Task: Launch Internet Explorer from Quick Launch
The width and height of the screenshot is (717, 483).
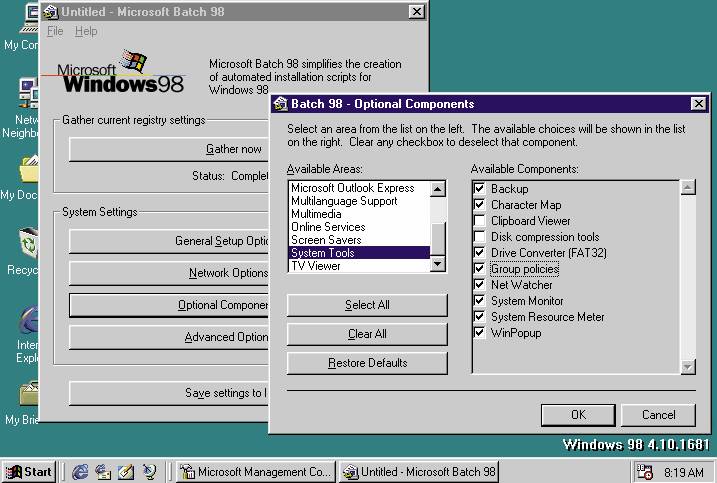Action: coord(80,472)
